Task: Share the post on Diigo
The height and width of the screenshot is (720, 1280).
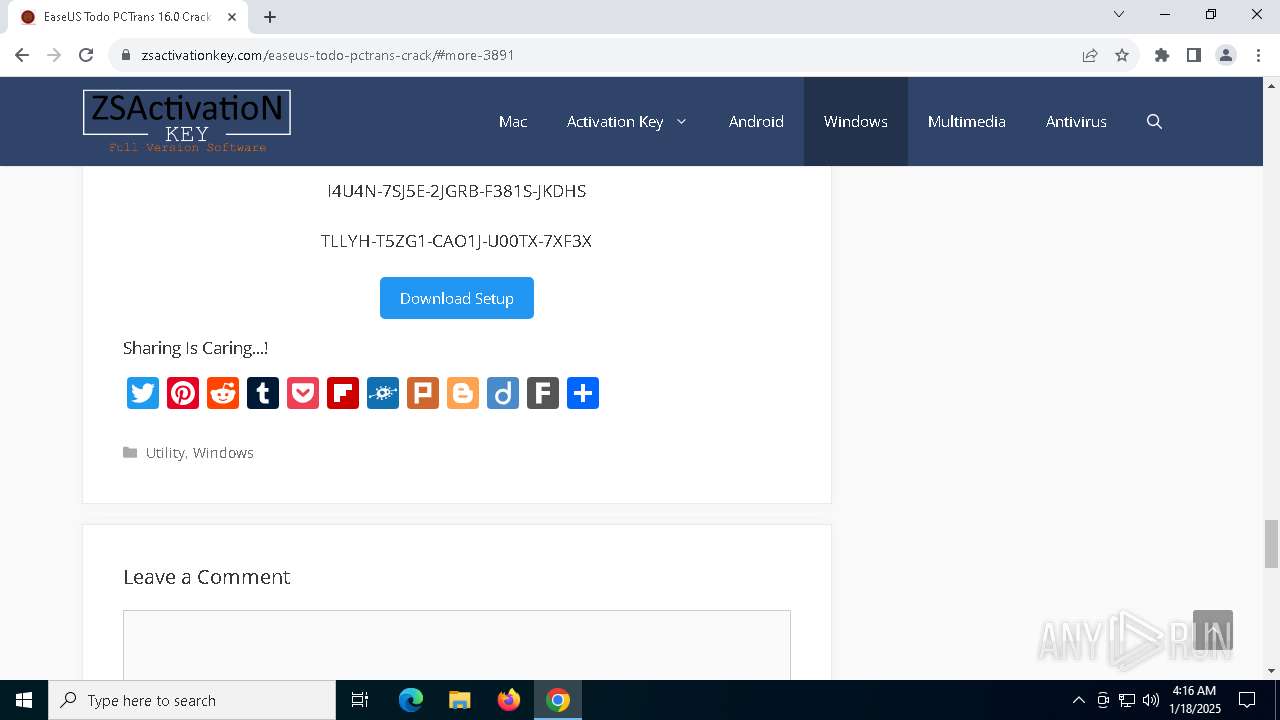Action: [503, 393]
